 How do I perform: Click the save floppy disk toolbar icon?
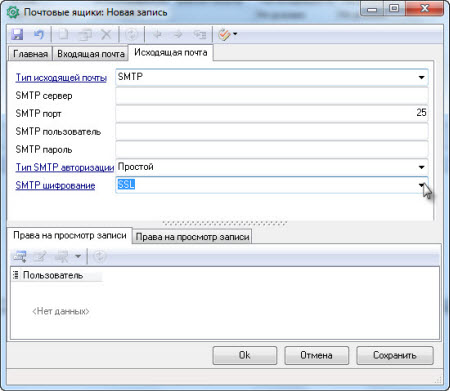[17, 34]
